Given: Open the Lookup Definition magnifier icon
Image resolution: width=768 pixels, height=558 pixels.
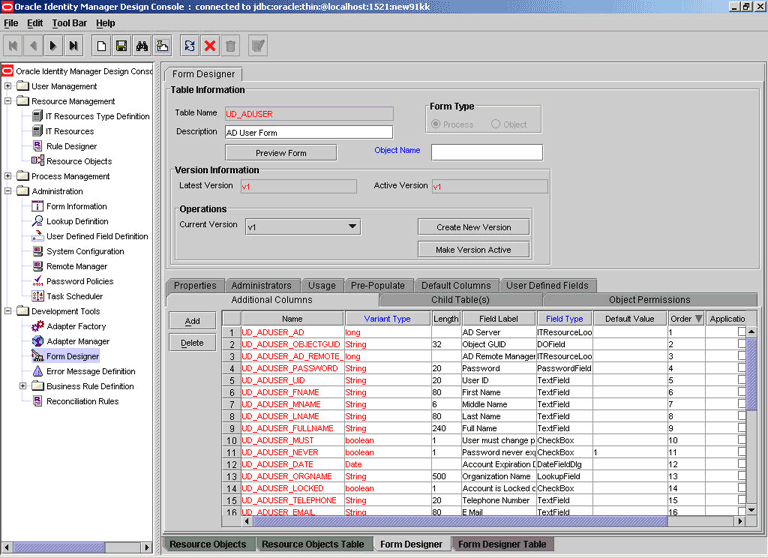Looking at the screenshot, I should [x=37, y=221].
